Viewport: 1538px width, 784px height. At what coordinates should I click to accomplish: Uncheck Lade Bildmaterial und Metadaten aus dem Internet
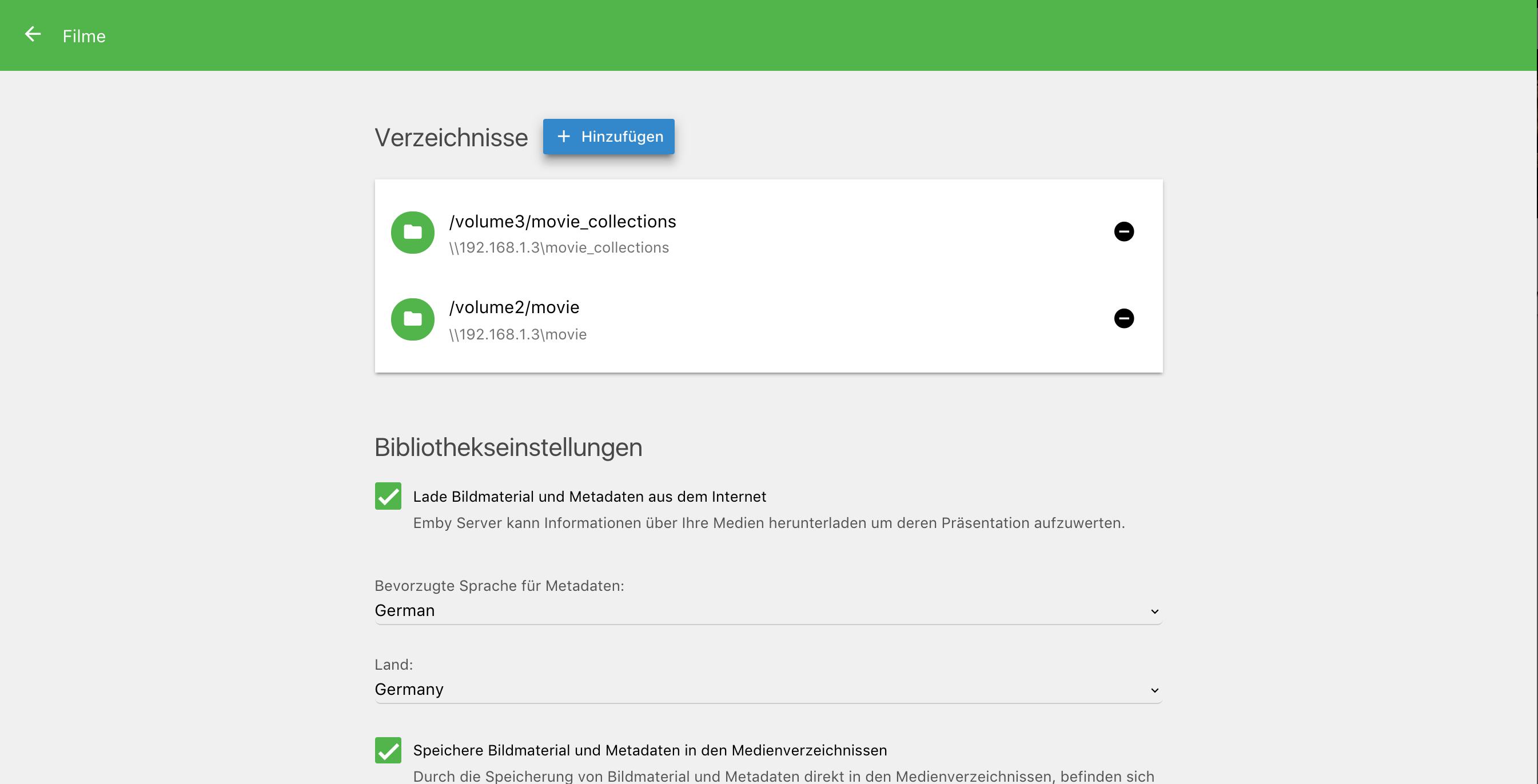[388, 496]
